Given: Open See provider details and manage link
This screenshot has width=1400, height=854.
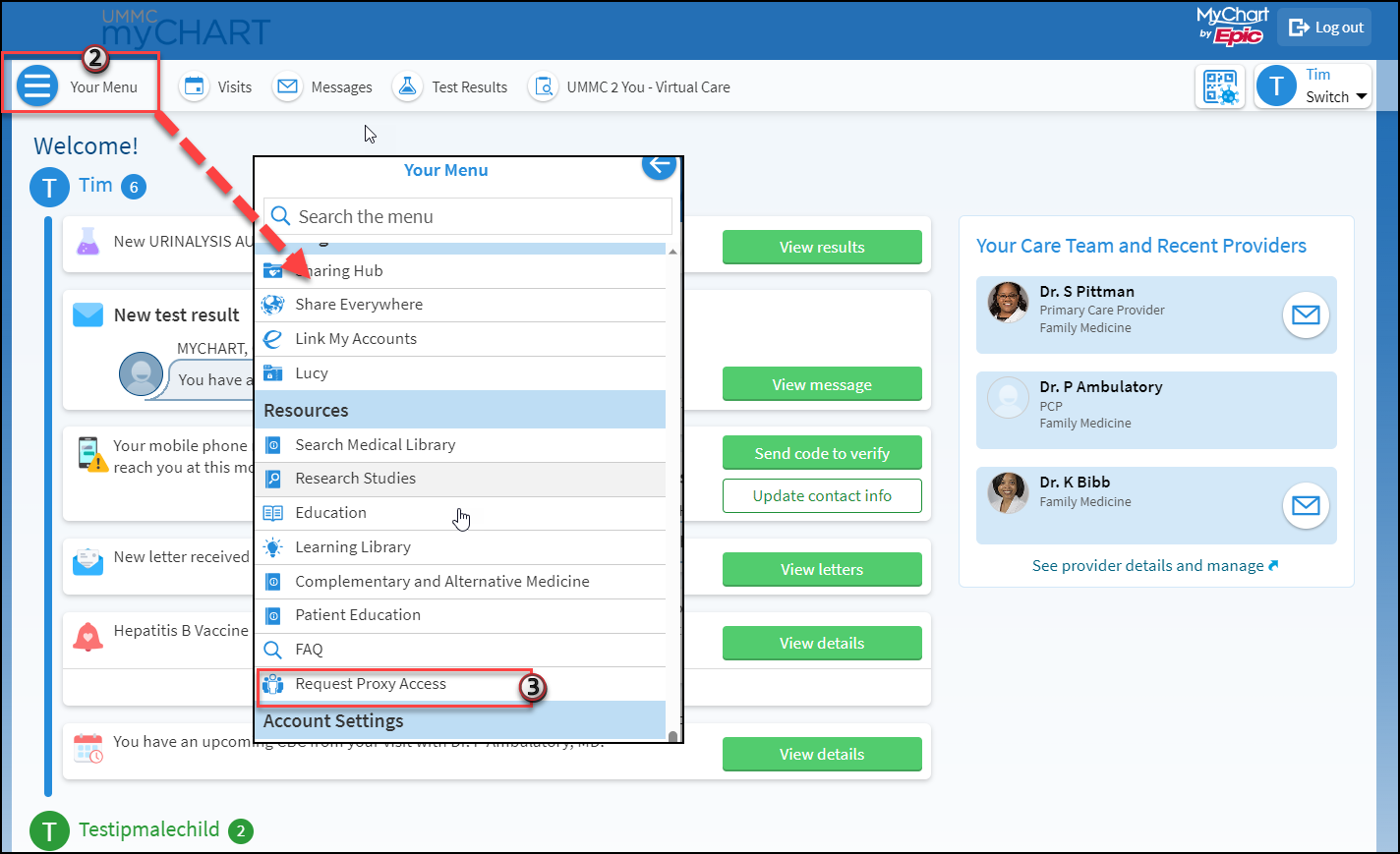Looking at the screenshot, I should tap(1155, 566).
